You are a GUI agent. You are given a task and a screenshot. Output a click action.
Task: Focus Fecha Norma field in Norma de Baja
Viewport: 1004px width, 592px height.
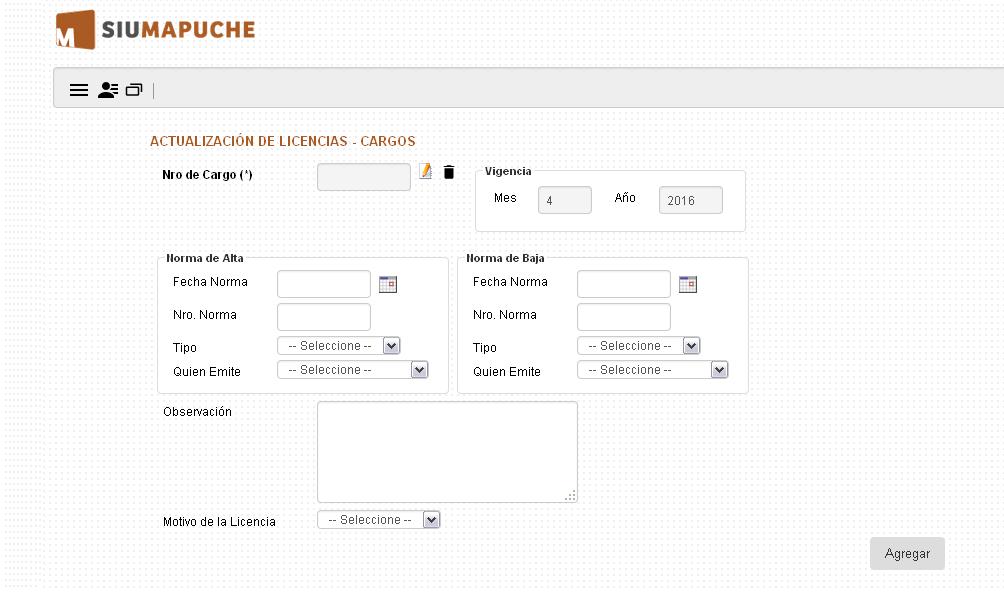pos(623,284)
